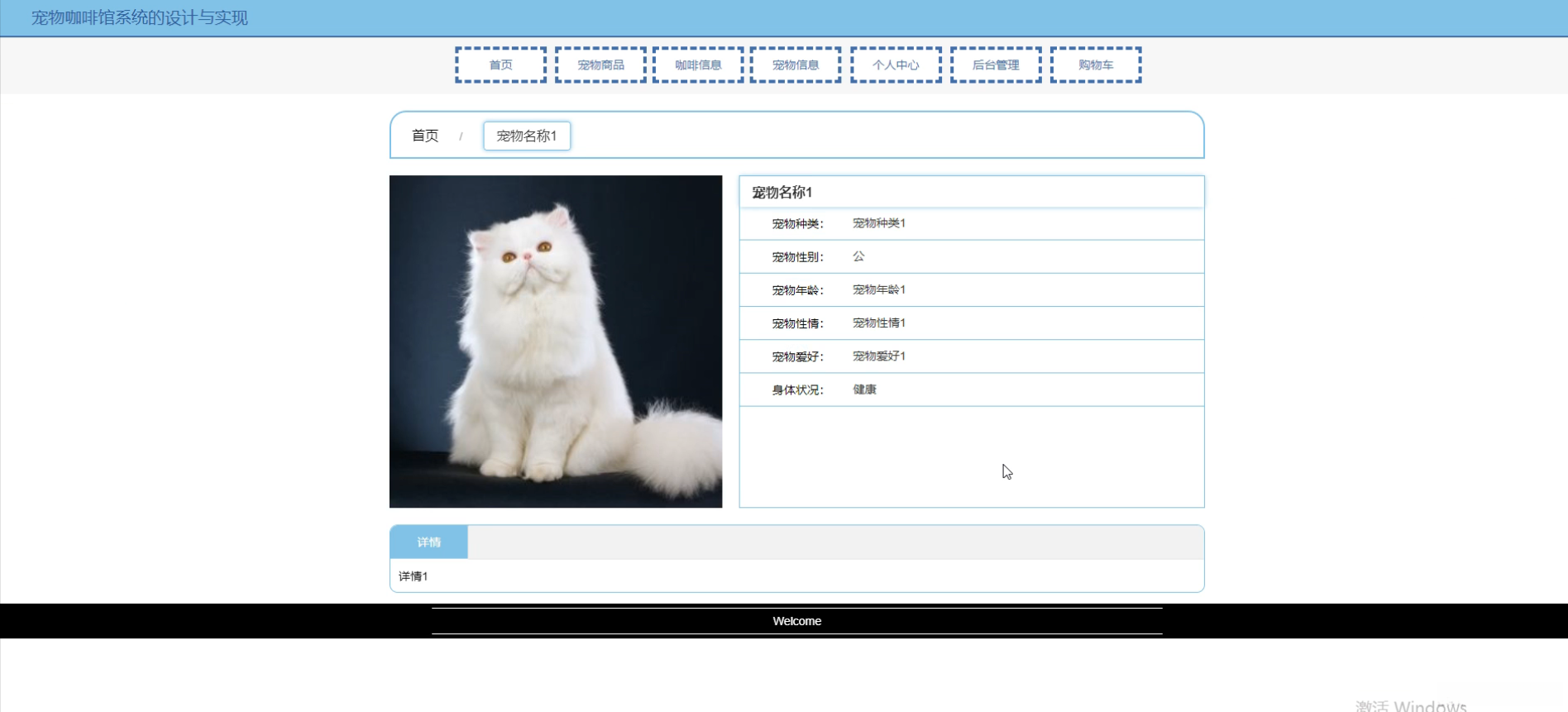Click the site title 宠物咖啡馆系统的设计与实现
The height and width of the screenshot is (712, 1568).
point(140,18)
